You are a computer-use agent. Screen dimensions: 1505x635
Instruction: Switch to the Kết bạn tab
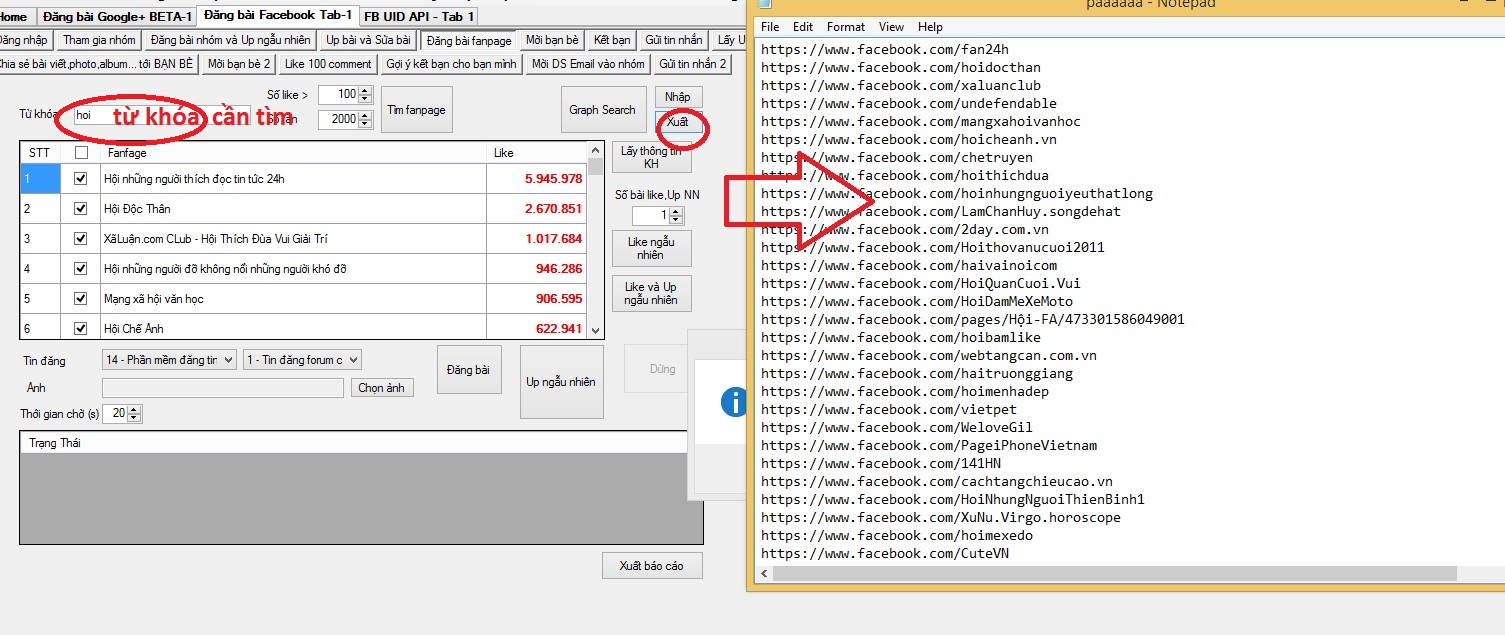click(612, 40)
